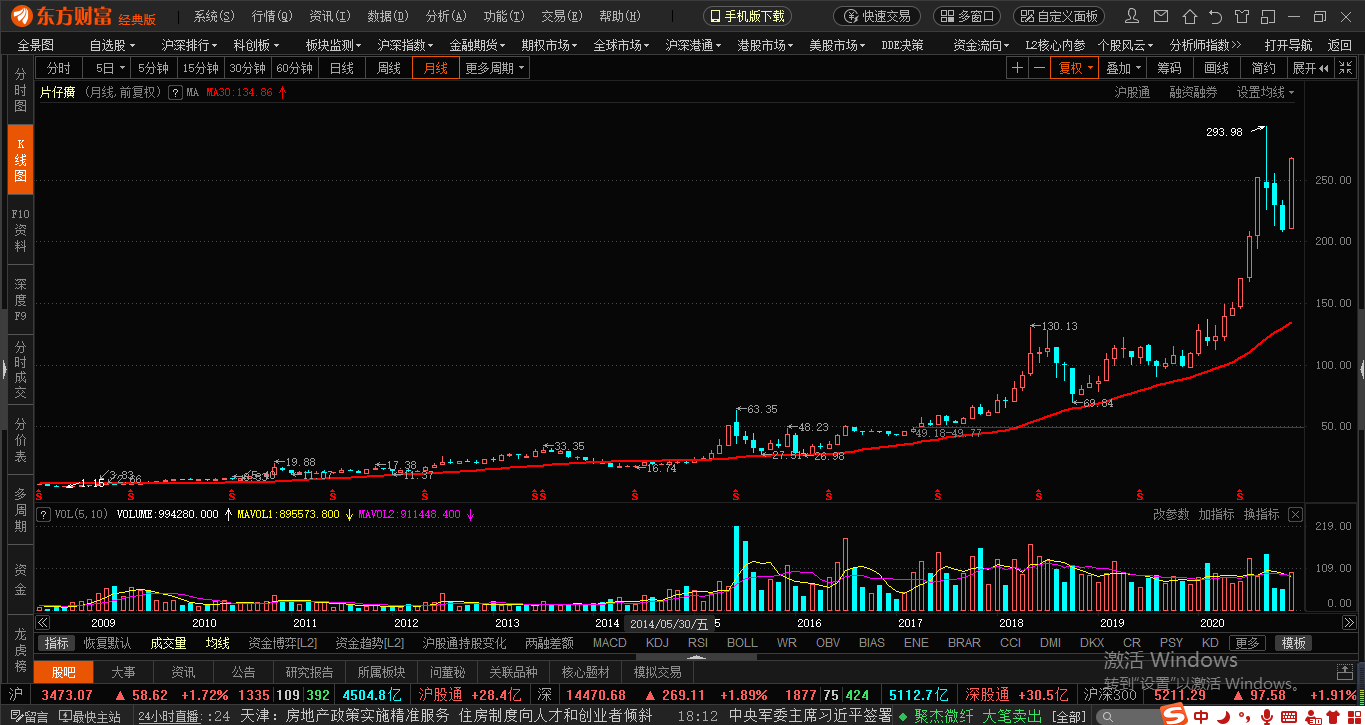Click the 多窗口 button

967,16
